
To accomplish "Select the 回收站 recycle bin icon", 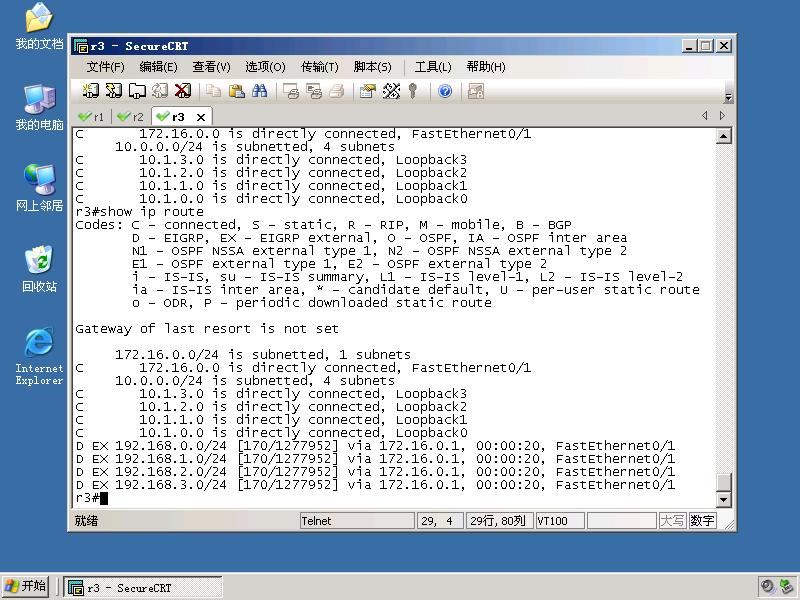I will click(x=39, y=269).
